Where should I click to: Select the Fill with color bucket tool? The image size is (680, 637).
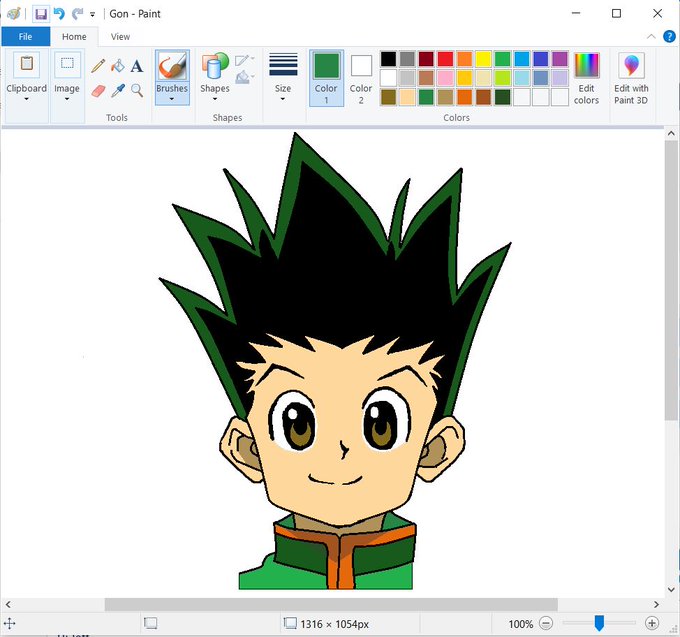(118, 66)
